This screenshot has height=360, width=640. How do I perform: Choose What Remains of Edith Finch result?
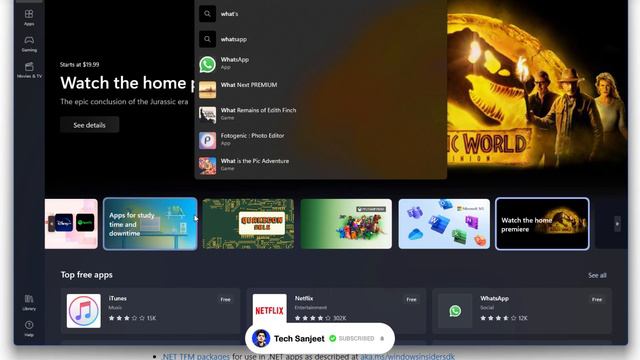tap(320, 115)
